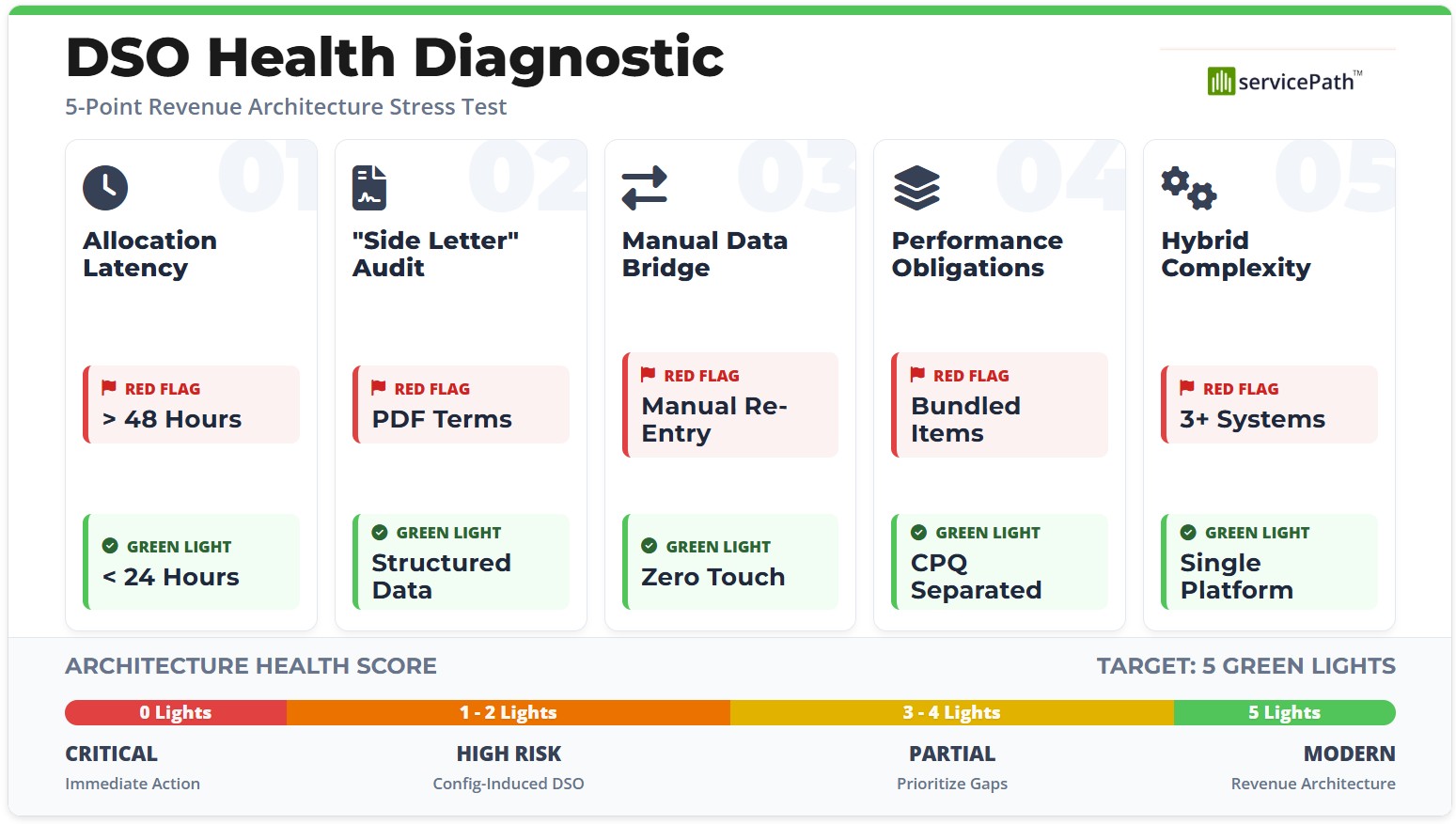Click the double gears icon for Hybrid Complexity
The width and height of the screenshot is (1456, 824).
tap(1188, 188)
